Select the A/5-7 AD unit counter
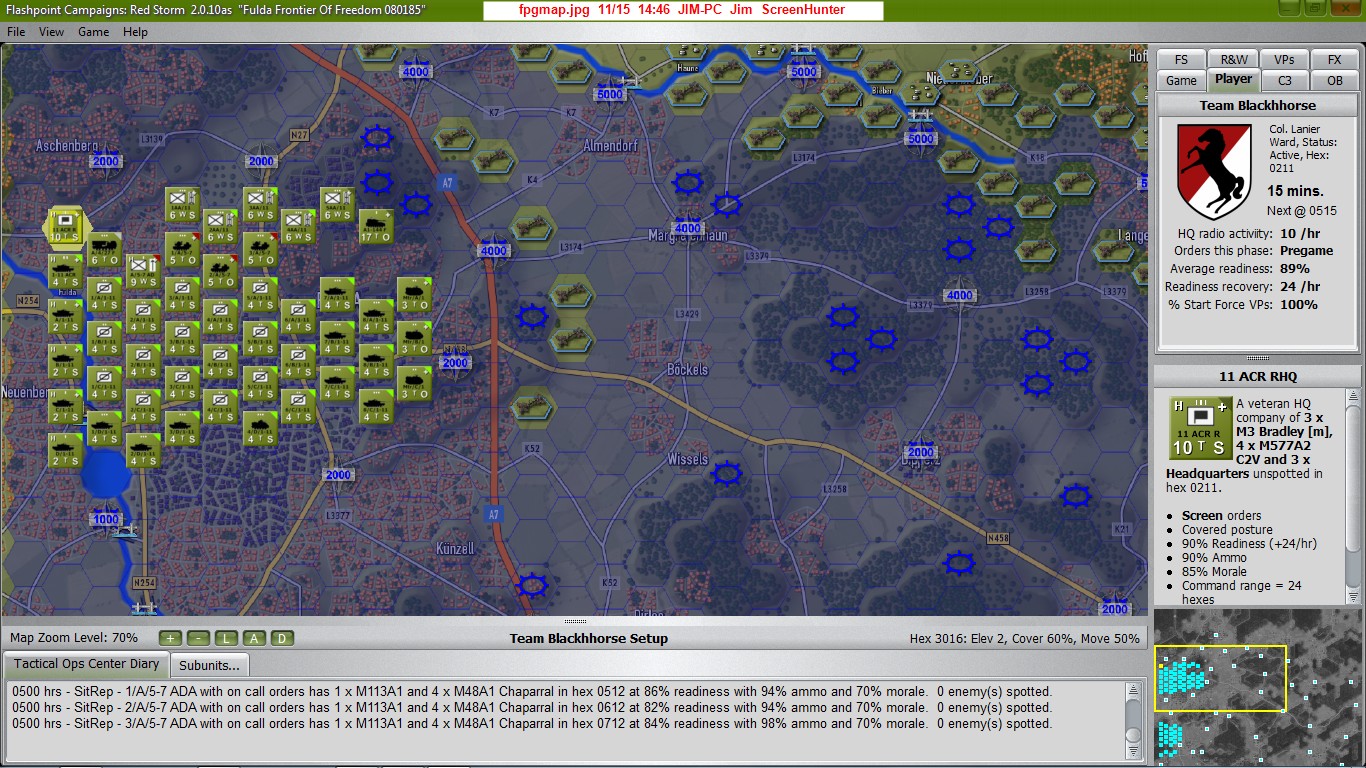This screenshot has width=1366, height=768. click(143, 271)
